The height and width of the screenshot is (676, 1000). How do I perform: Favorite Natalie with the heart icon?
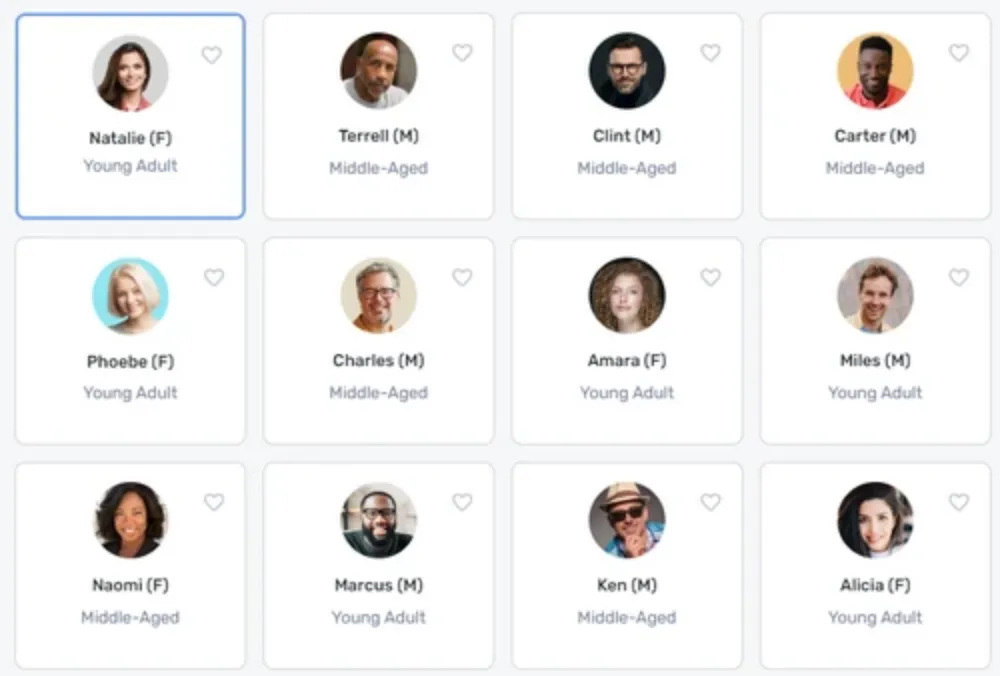(x=212, y=55)
